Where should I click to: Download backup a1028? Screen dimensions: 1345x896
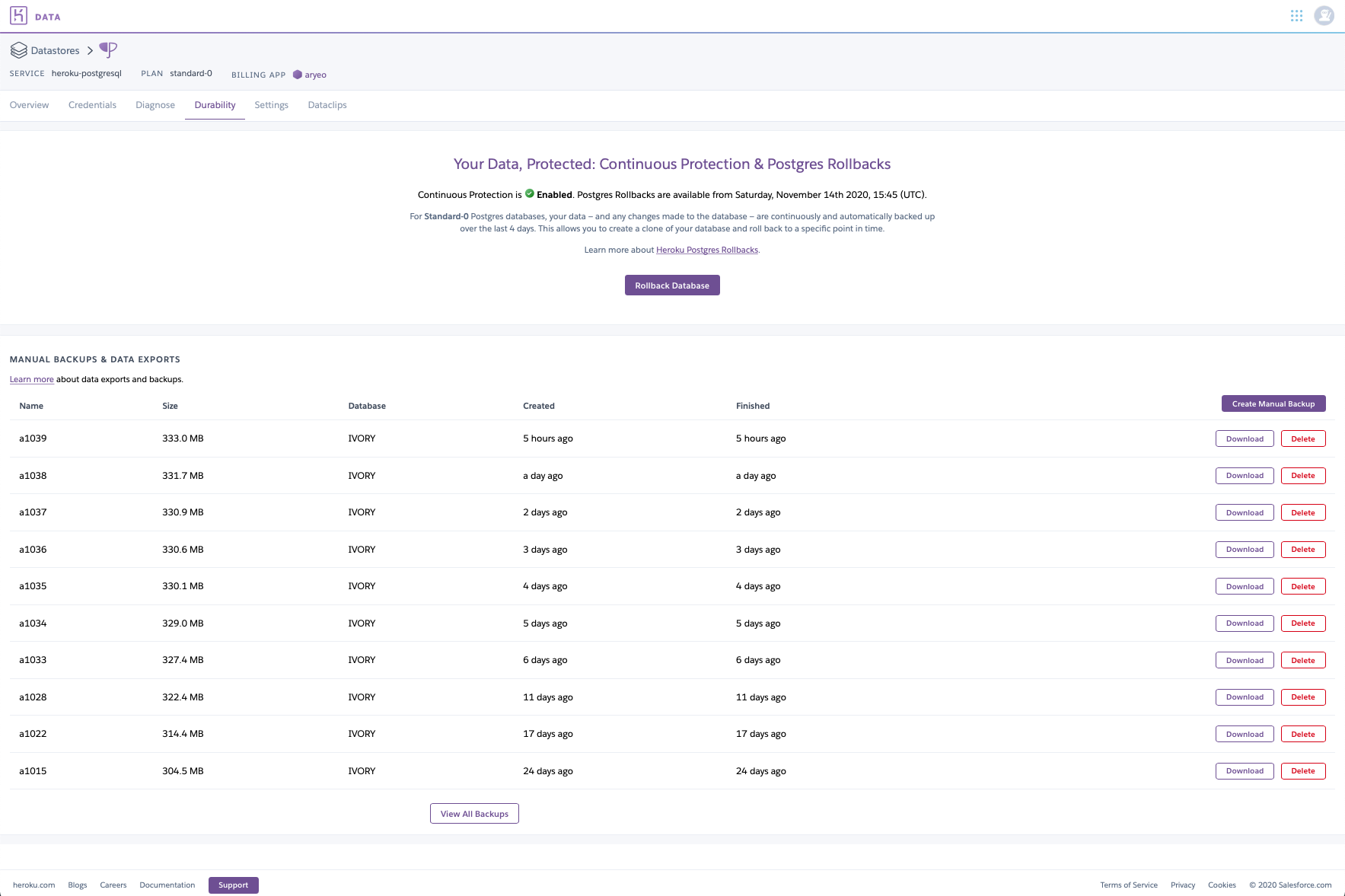point(1245,697)
